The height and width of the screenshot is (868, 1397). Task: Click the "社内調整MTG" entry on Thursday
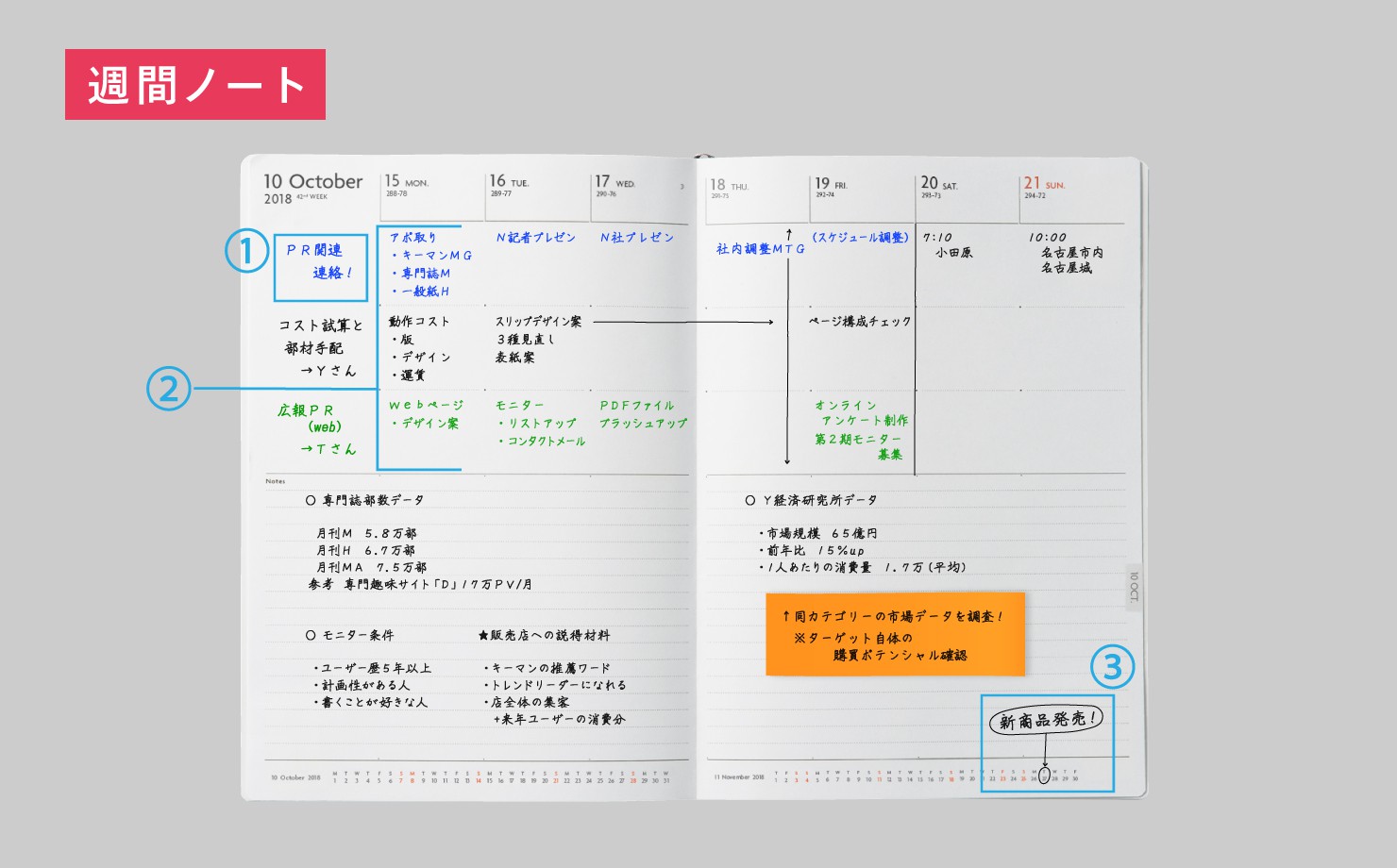click(x=761, y=249)
